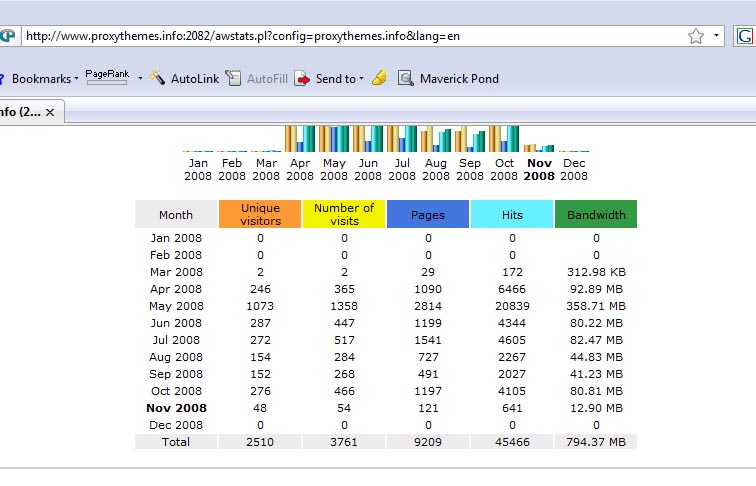The image size is (756, 486).
Task: Close the current browser tab
Action: (x=49, y=113)
